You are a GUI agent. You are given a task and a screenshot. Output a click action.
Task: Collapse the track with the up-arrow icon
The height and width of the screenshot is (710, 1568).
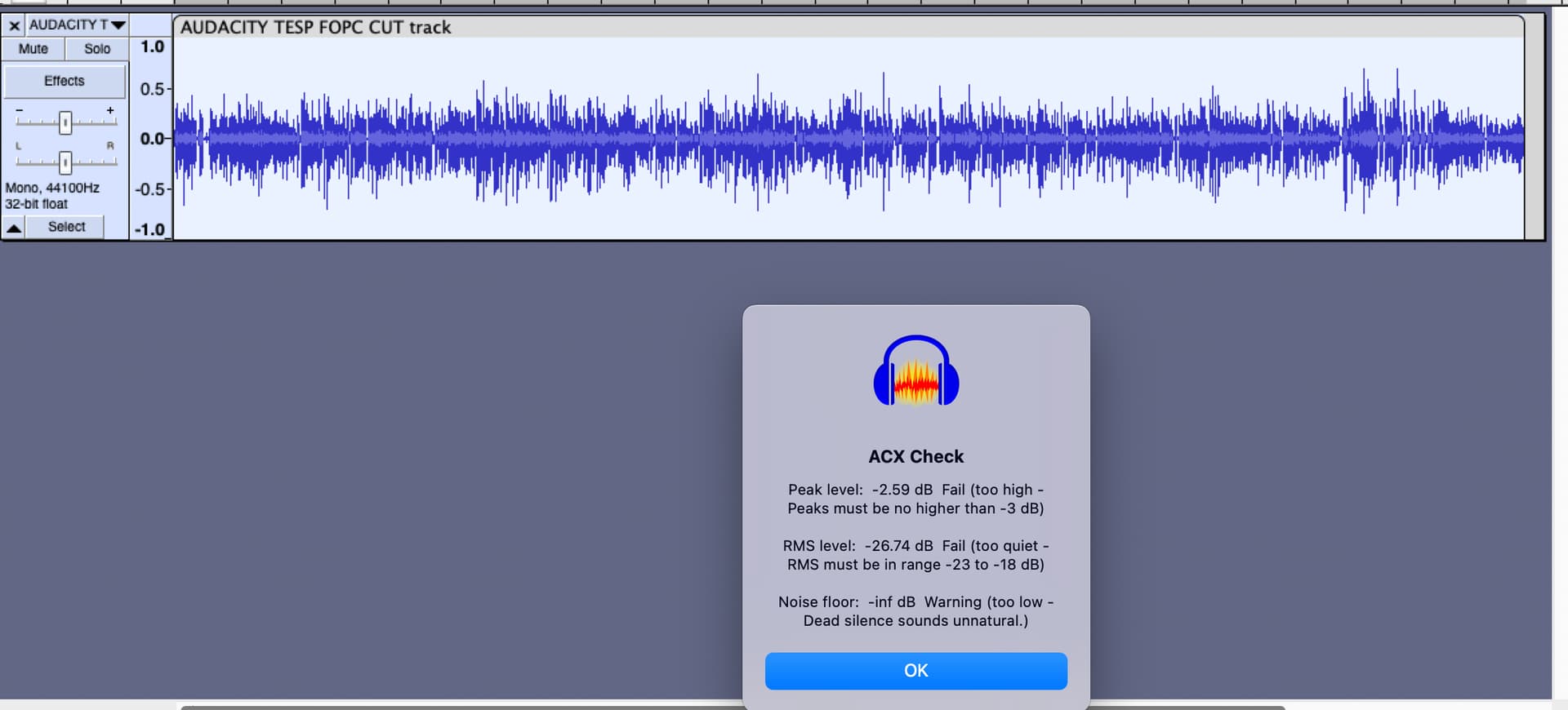14,228
